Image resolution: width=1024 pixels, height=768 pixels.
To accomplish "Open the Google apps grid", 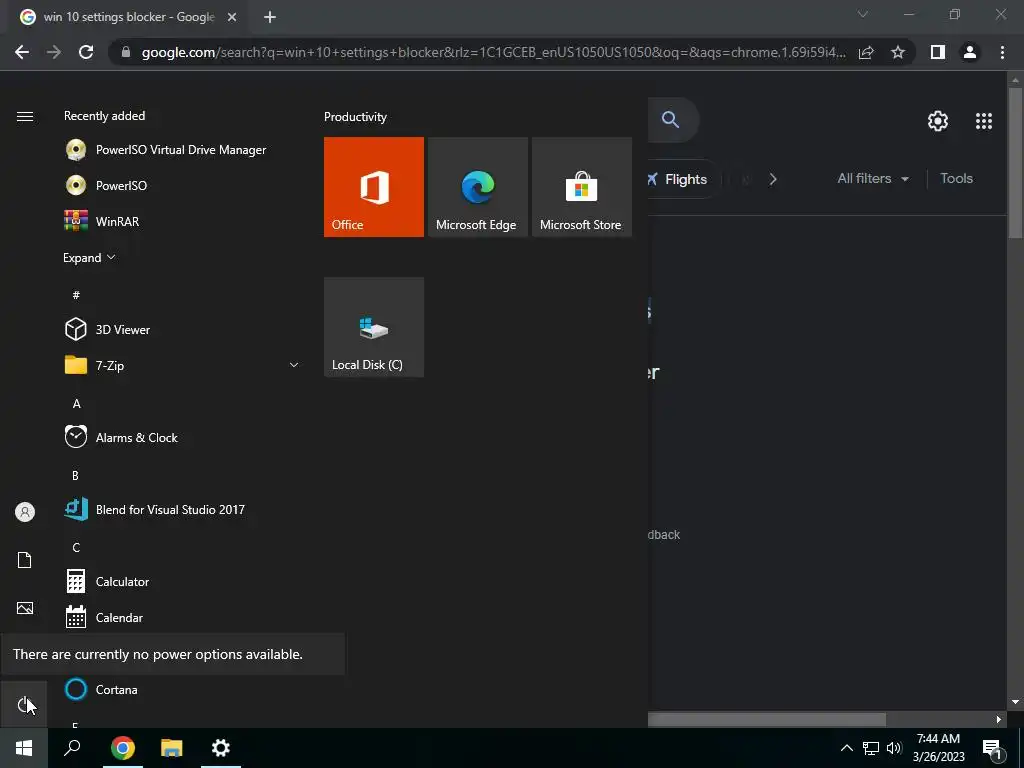I will click(984, 121).
